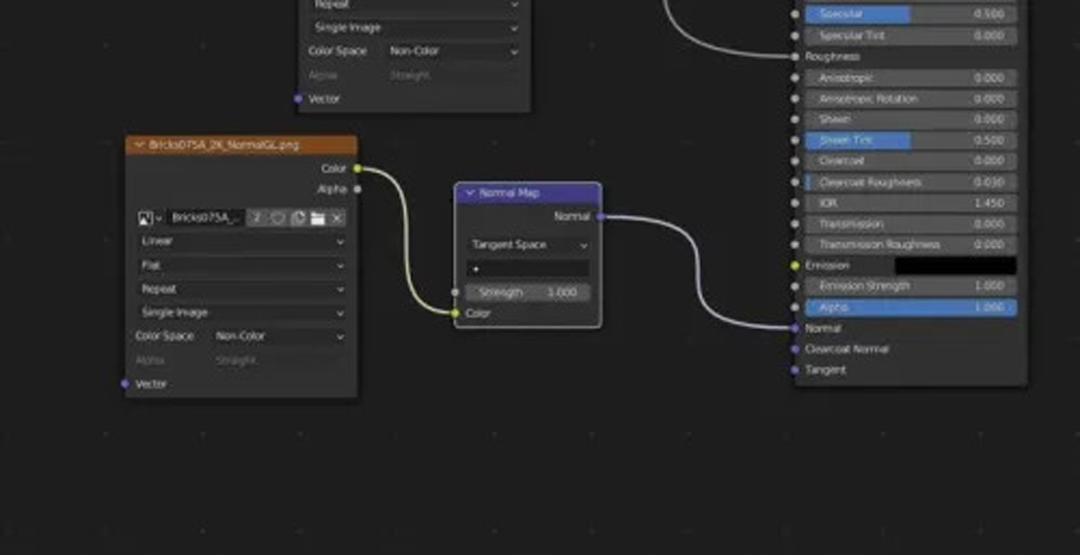Click the Specular input socket
Image resolution: width=1080 pixels, height=555 pixels.
tap(795, 14)
